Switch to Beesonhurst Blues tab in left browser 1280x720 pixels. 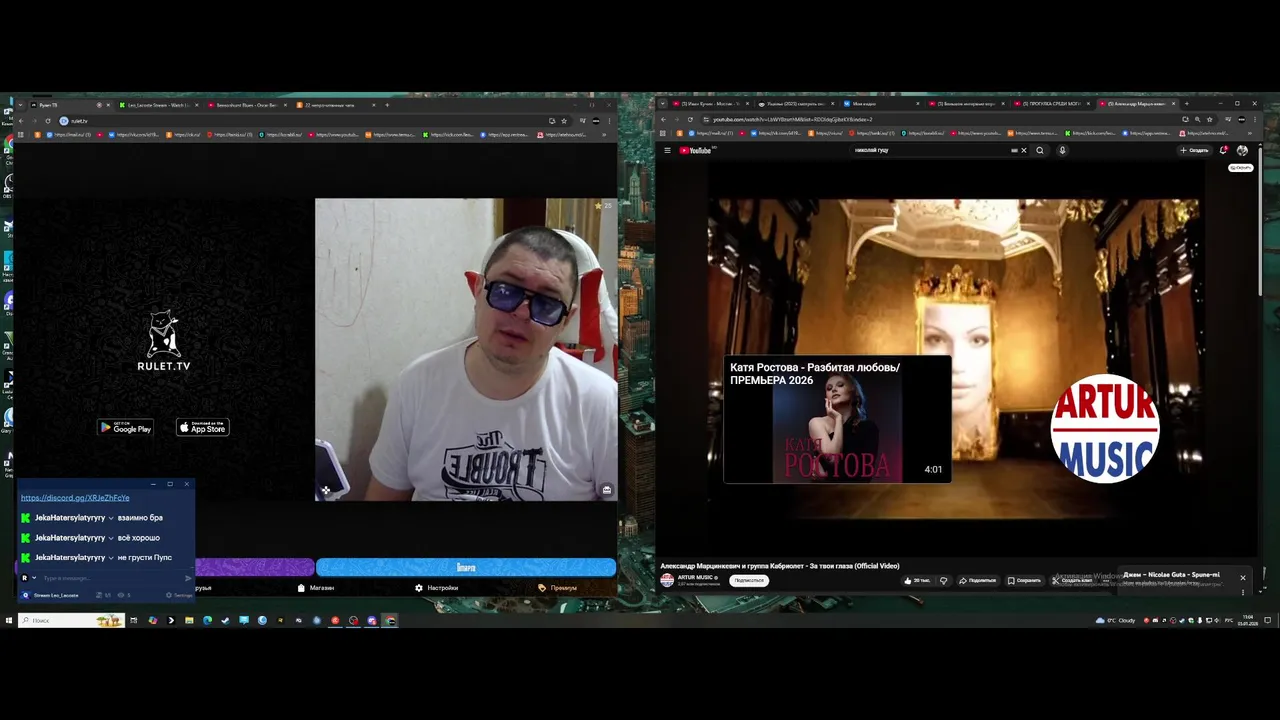click(x=246, y=105)
